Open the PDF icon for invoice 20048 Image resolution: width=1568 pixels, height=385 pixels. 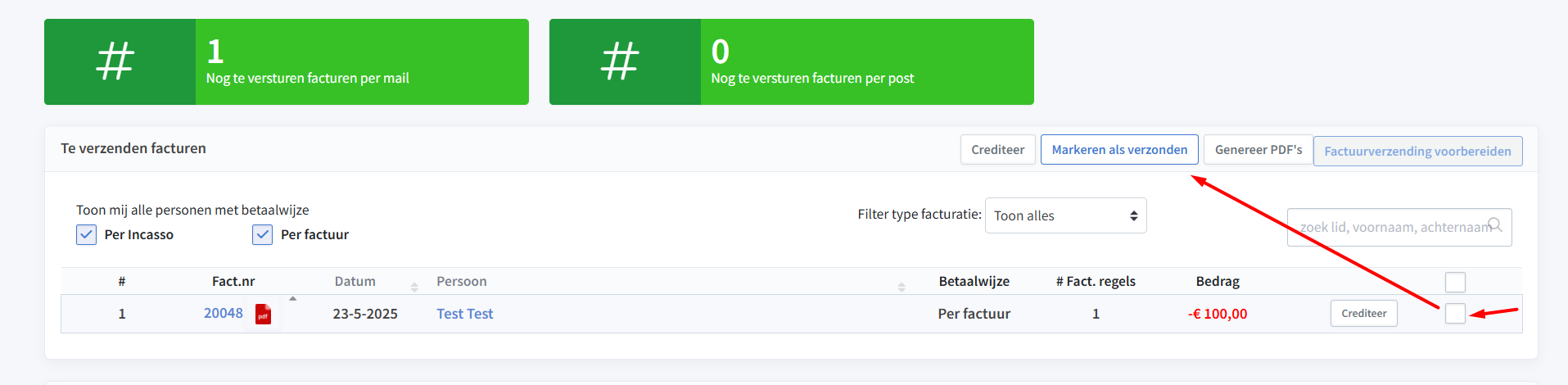point(263,314)
